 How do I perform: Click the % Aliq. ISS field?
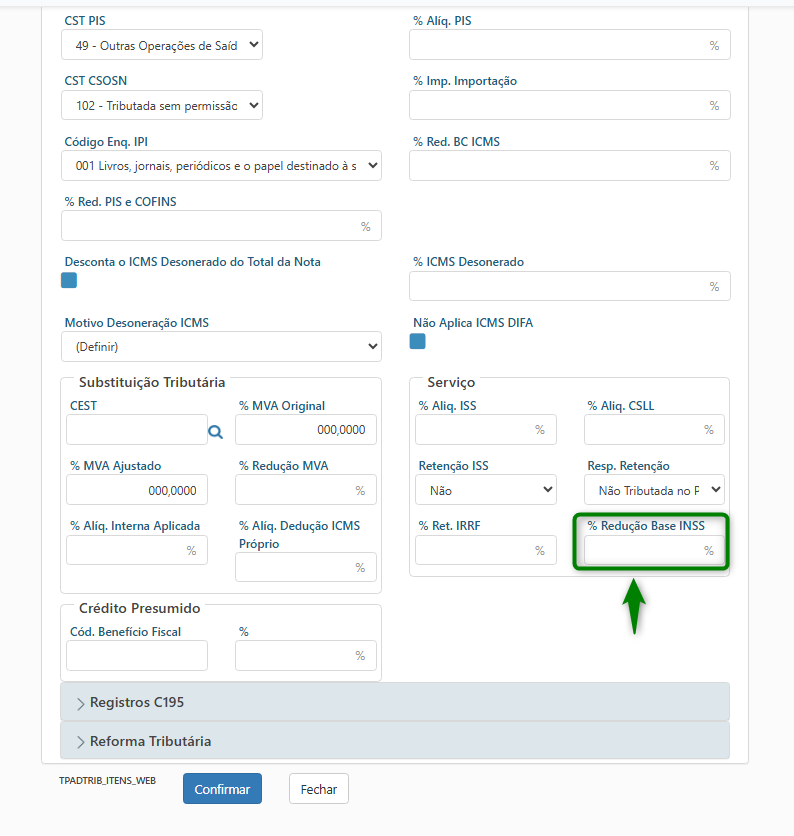click(475, 430)
